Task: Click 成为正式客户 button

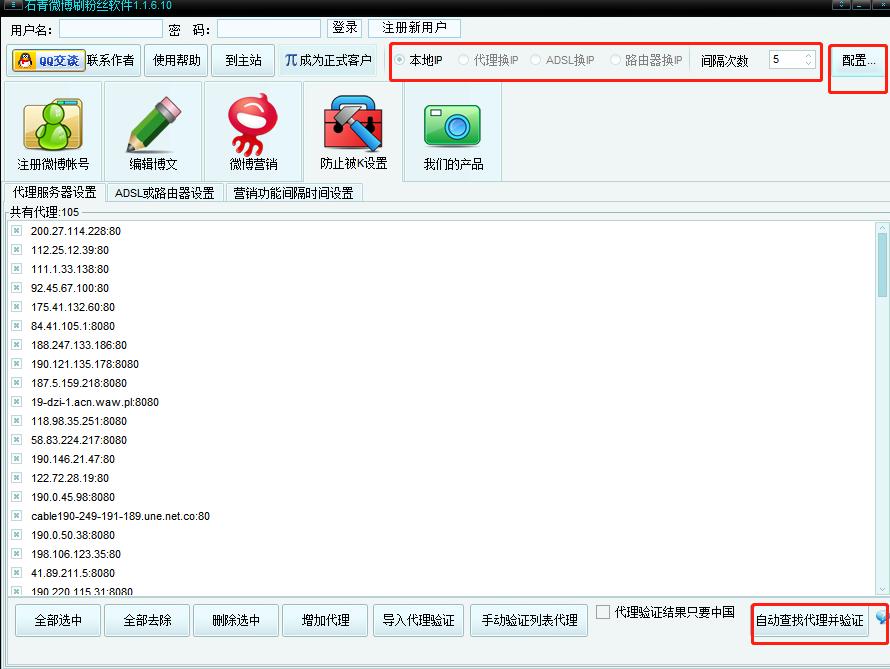Action: pos(328,60)
